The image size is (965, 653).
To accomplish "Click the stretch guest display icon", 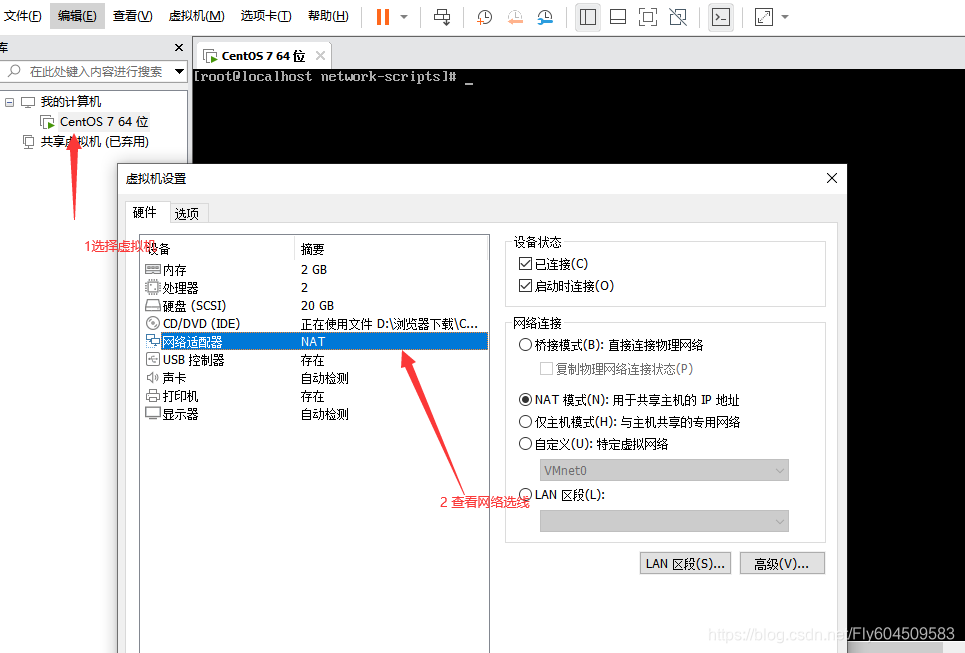I will click(x=764, y=17).
